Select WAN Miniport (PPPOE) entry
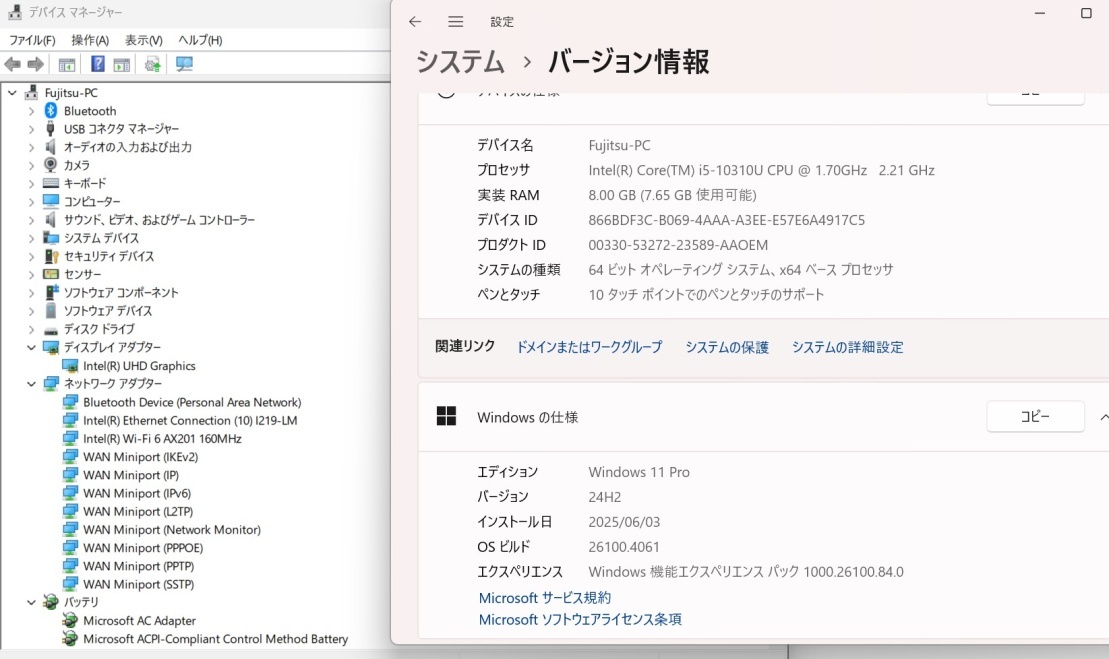Image resolution: width=1109 pixels, height=659 pixels. [143, 548]
